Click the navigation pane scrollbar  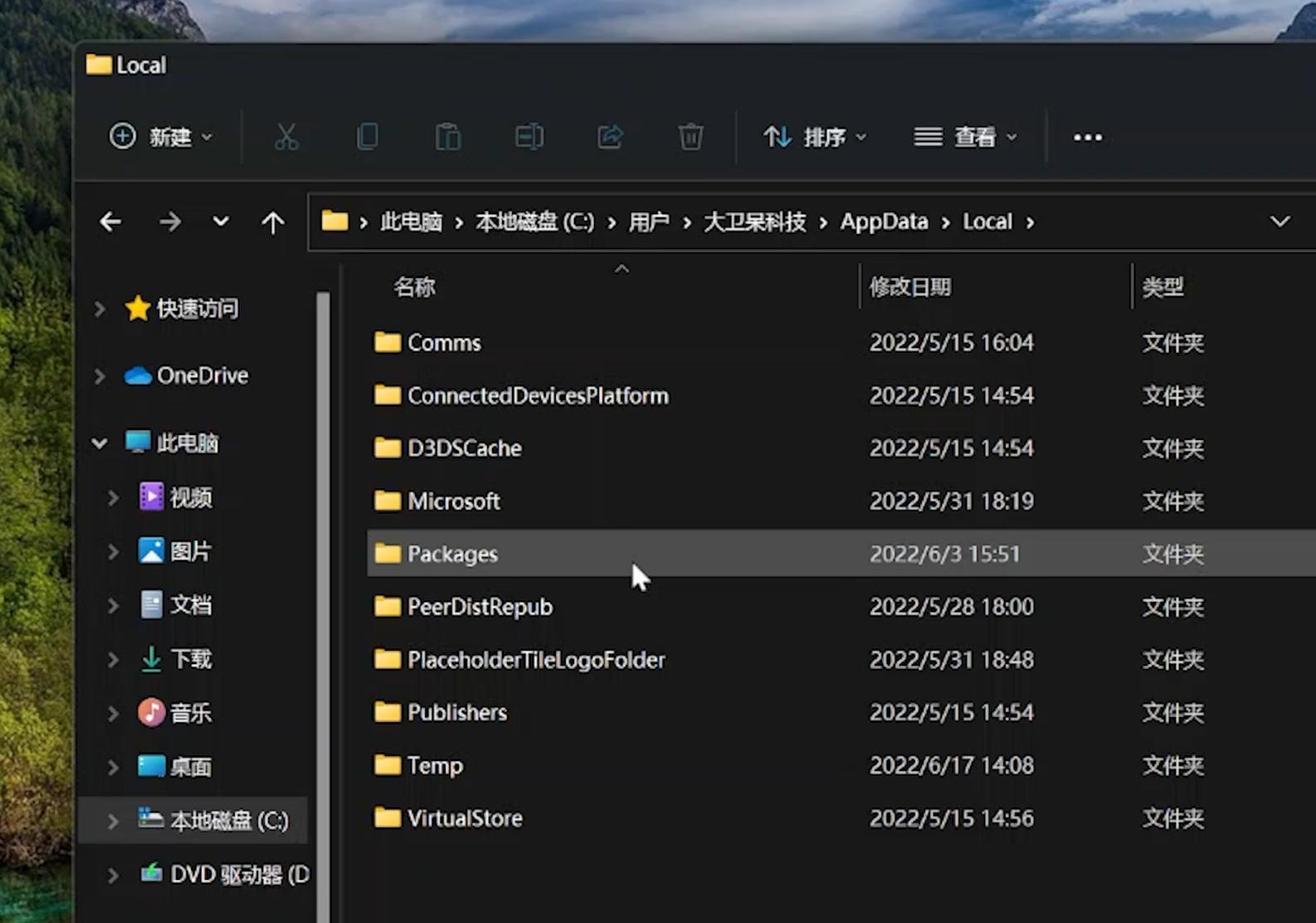coord(323,607)
